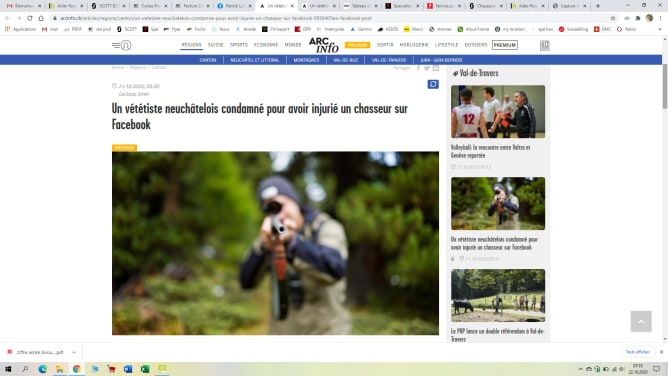Click the browser address bar
The image size is (668, 376).
click(x=332, y=18)
